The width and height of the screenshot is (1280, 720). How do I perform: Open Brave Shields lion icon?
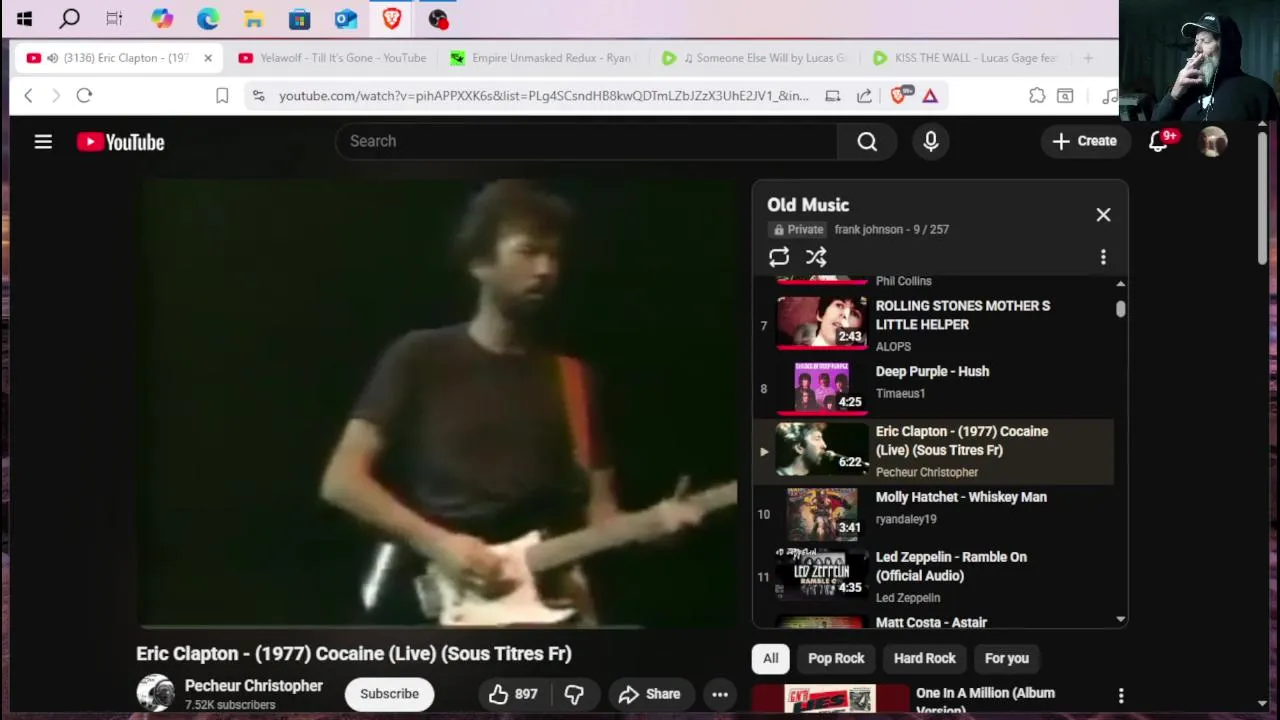[899, 96]
